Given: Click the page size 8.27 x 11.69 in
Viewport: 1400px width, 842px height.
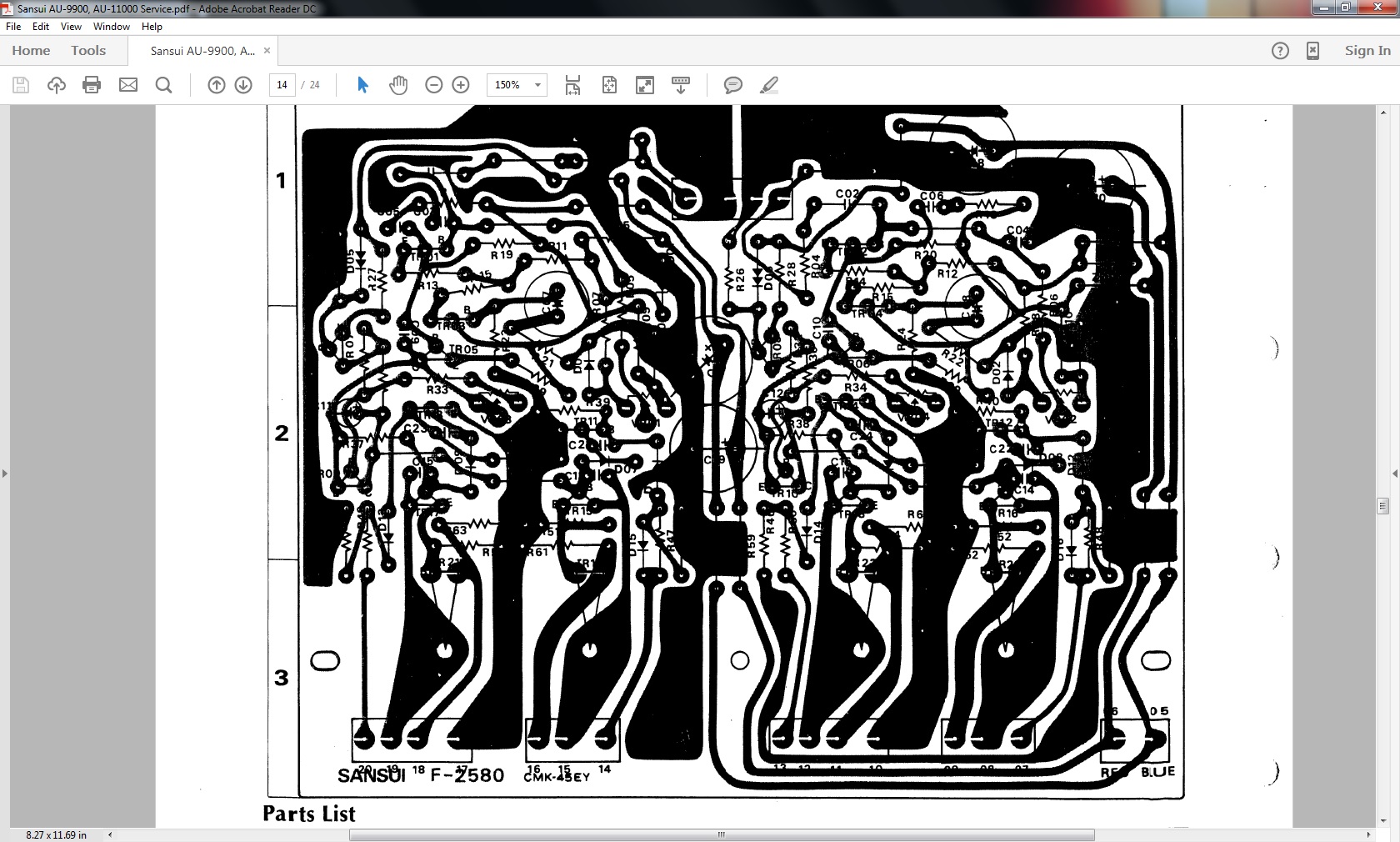Looking at the screenshot, I should click(x=56, y=834).
